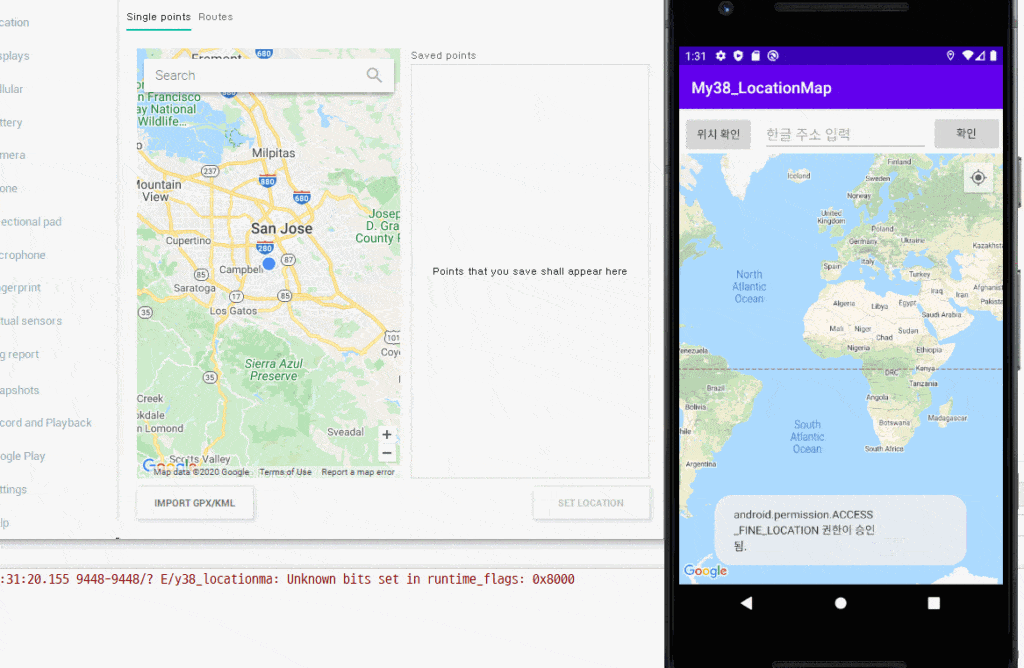The height and width of the screenshot is (668, 1024).
Task: Click the IMPORT GPX/KML button
Action: (195, 503)
